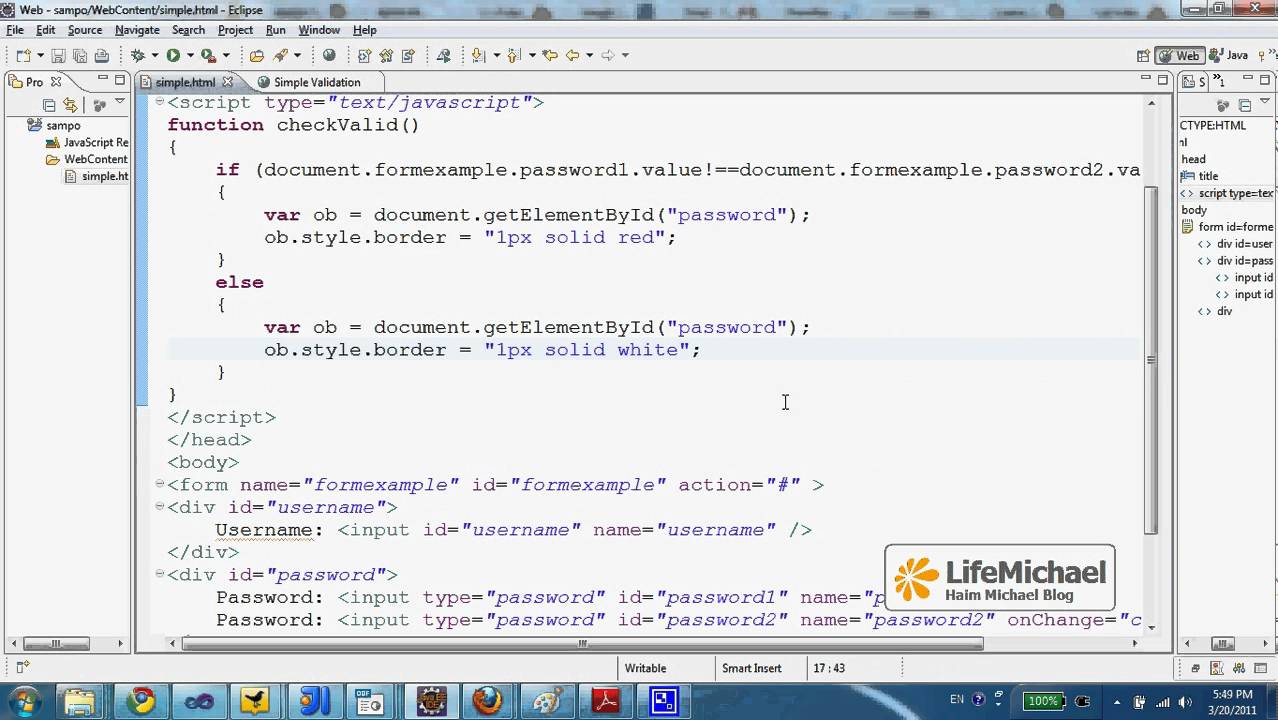Click the Last Edit Location icon
The height and width of the screenshot is (720, 1278).
pyautogui.click(x=549, y=56)
